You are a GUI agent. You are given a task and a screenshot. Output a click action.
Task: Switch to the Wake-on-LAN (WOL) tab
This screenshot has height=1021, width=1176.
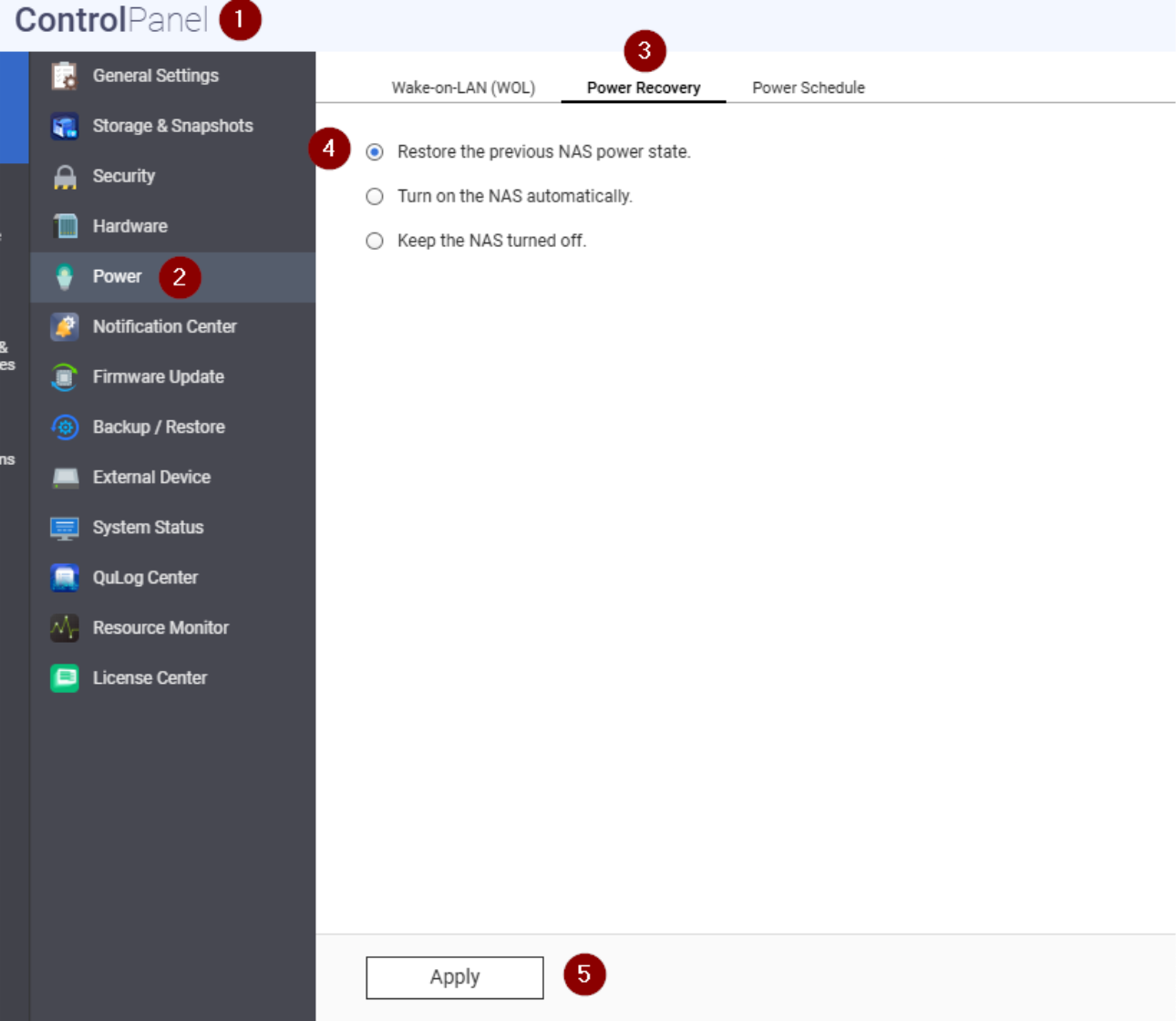pos(463,88)
